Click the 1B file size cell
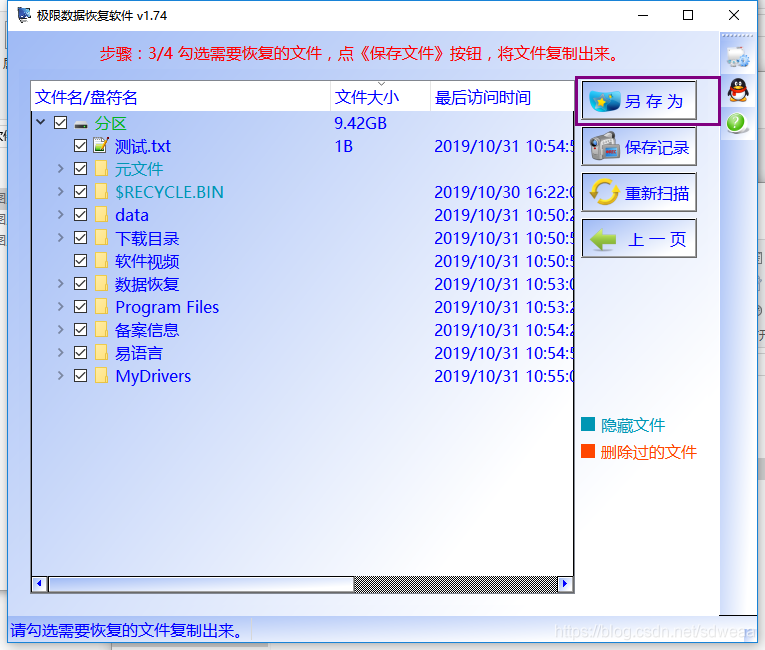The width and height of the screenshot is (765, 650). coord(343,146)
